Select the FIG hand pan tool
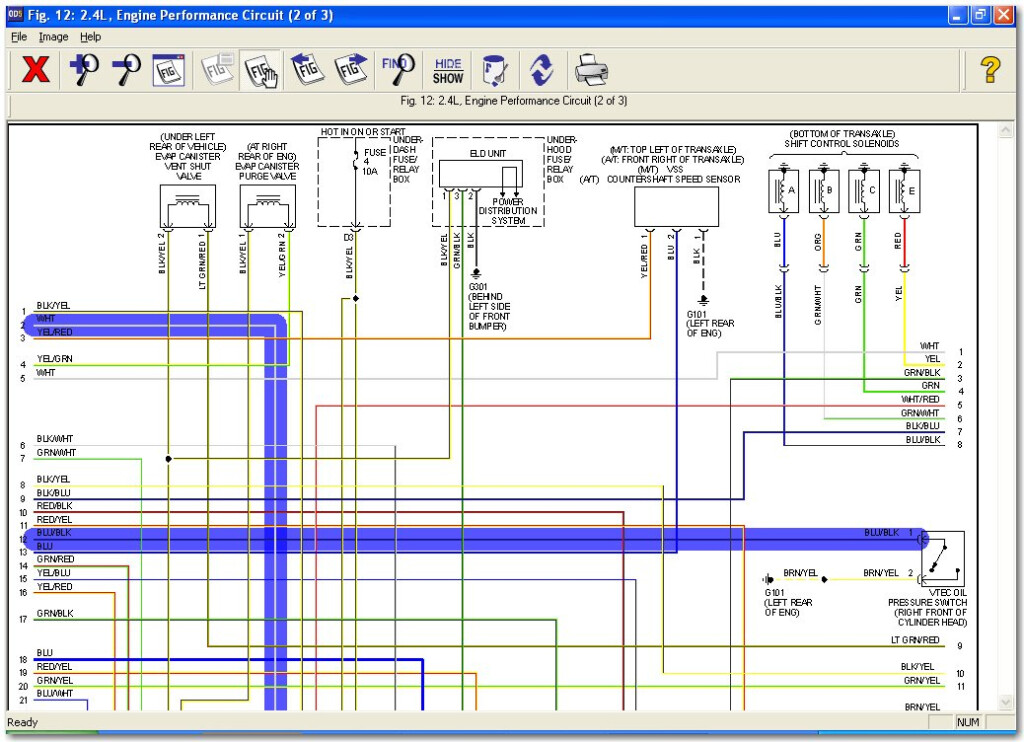 coord(261,70)
